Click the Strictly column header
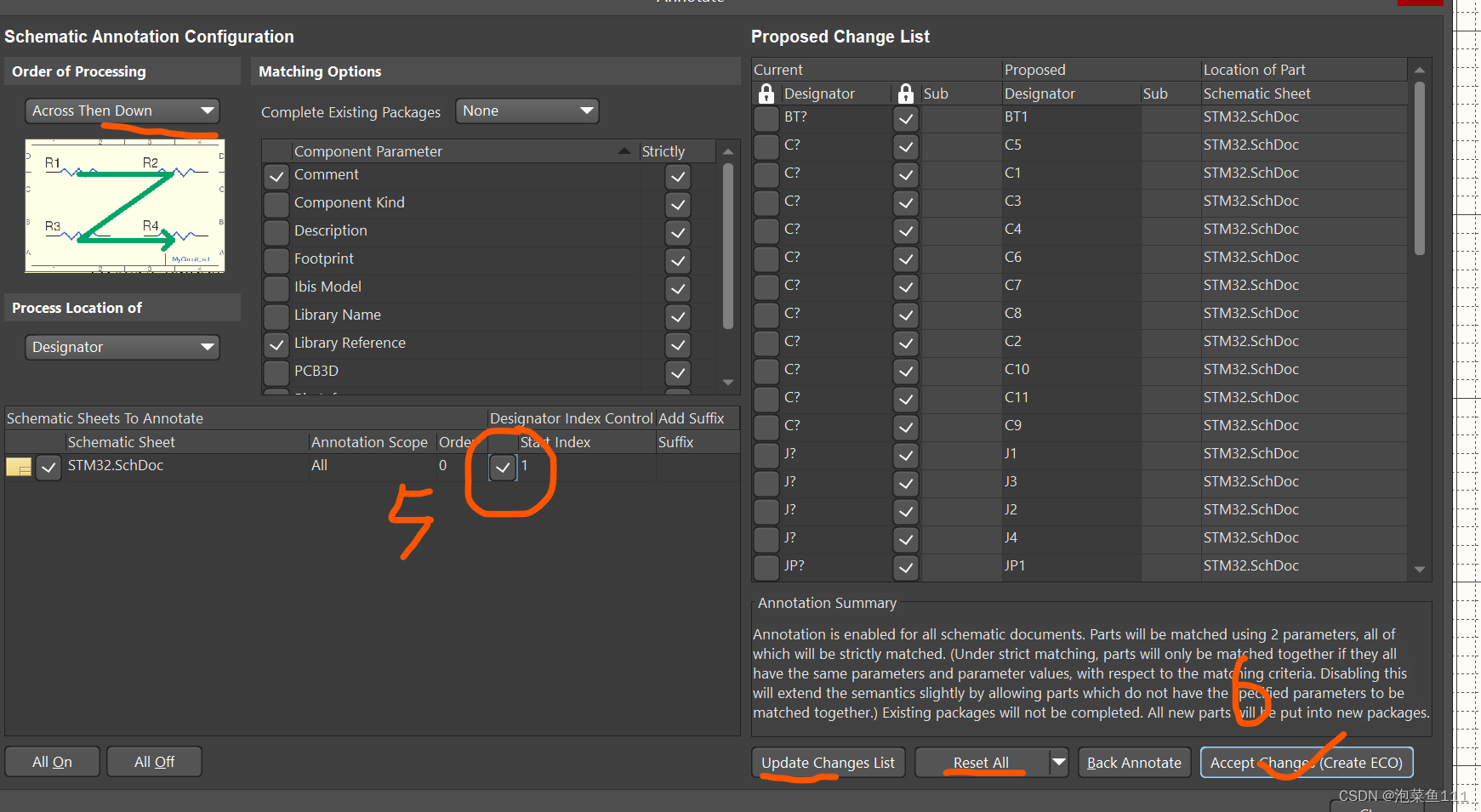This screenshot has height=812, width=1481. (x=677, y=151)
